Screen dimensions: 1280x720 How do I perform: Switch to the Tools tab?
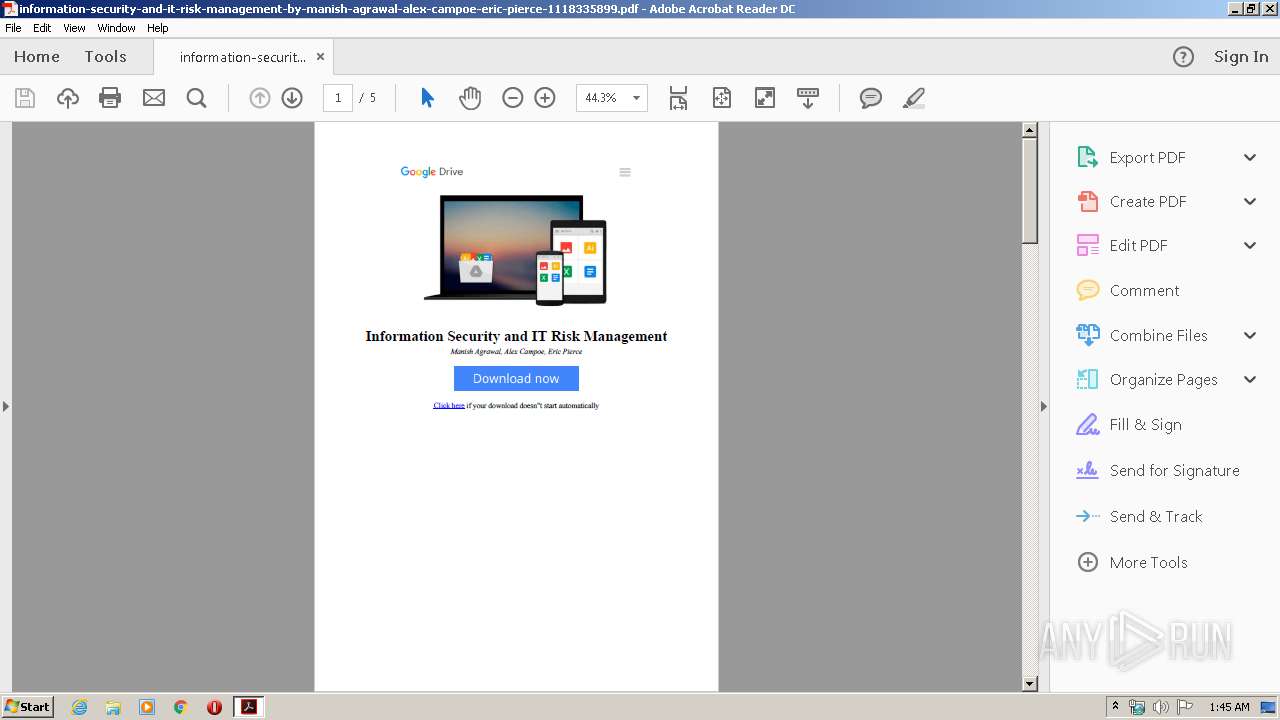(x=105, y=57)
